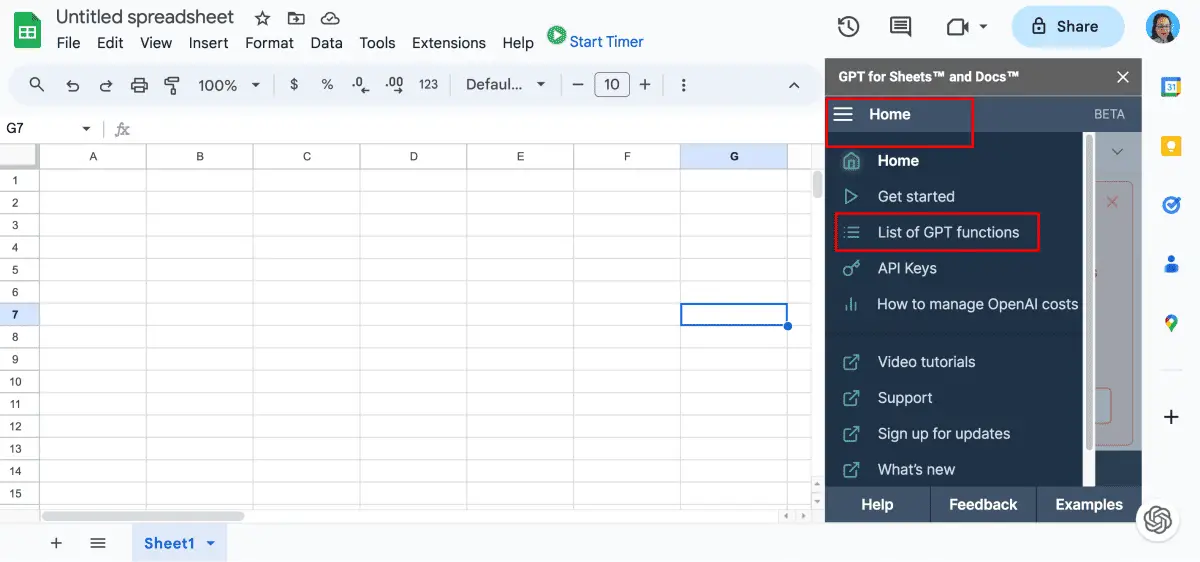Redo the last action
Viewport: 1200px width, 562px height.
(105, 85)
